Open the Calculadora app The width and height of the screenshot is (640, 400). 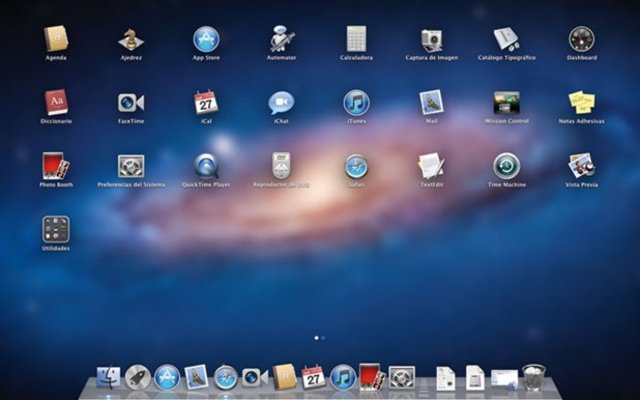click(x=356, y=39)
